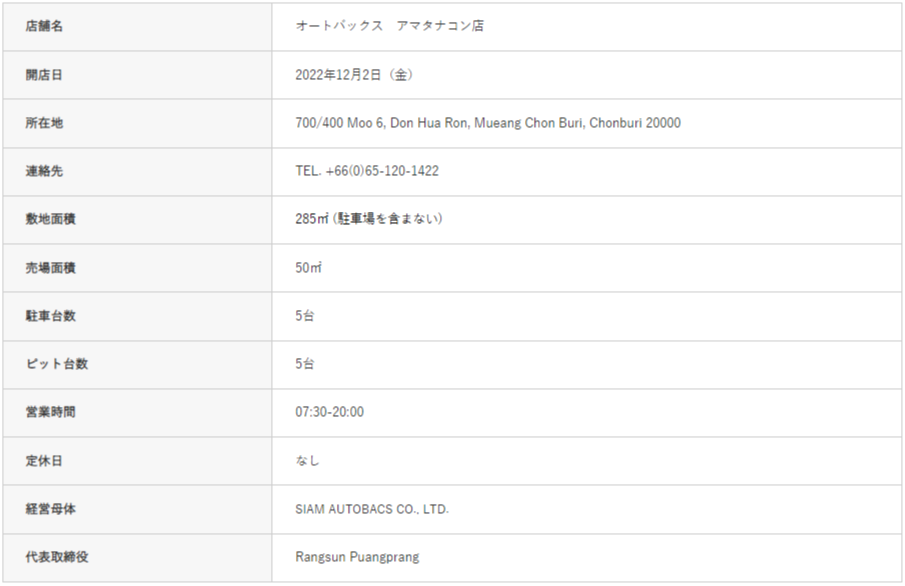This screenshot has width=905, height=586.
Task: Select the 駐車台数 label cell
Action: pyautogui.click(x=50, y=316)
